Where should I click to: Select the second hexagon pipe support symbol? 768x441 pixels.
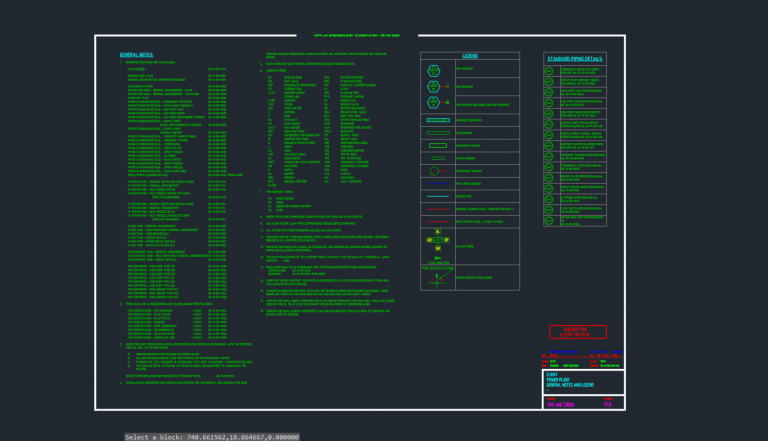coord(433,86)
